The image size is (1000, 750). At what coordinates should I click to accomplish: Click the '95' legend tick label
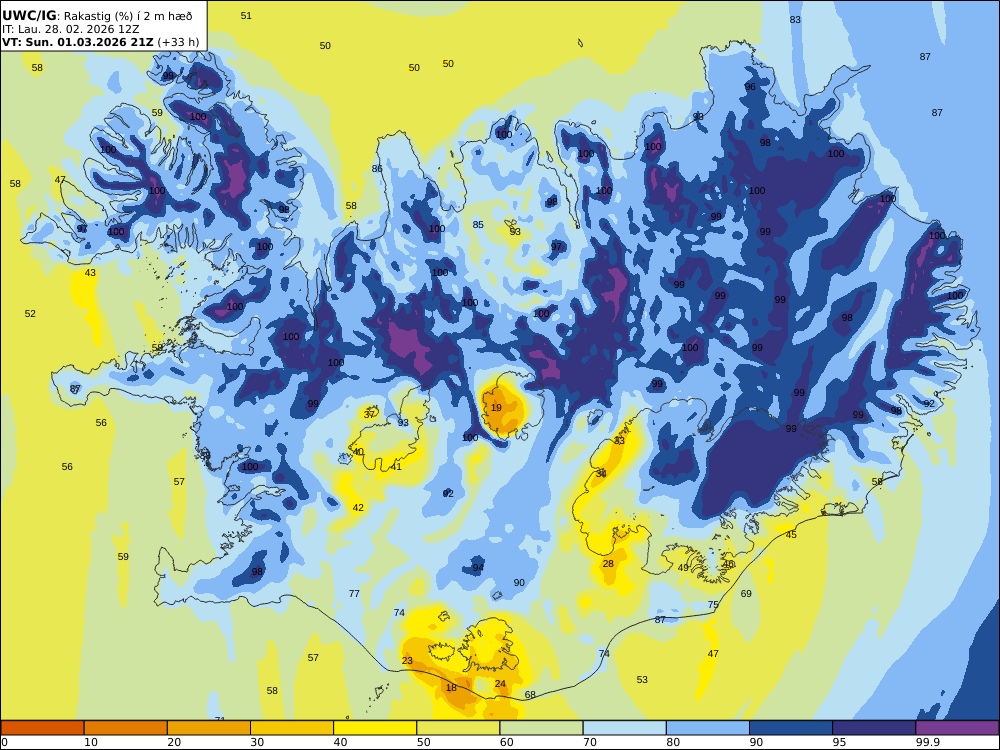(839, 742)
